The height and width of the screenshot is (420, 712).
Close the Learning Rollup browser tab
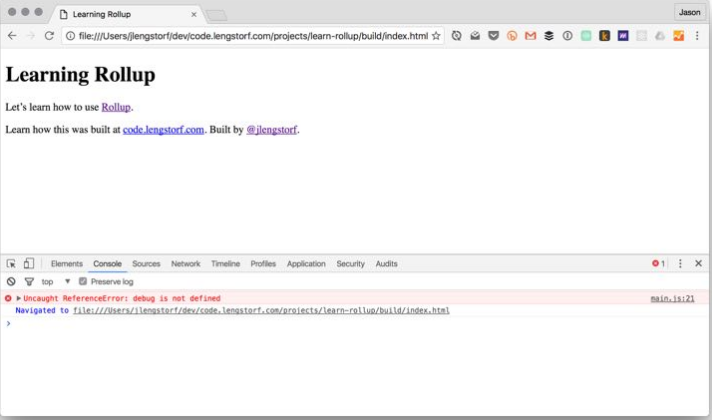(x=194, y=15)
